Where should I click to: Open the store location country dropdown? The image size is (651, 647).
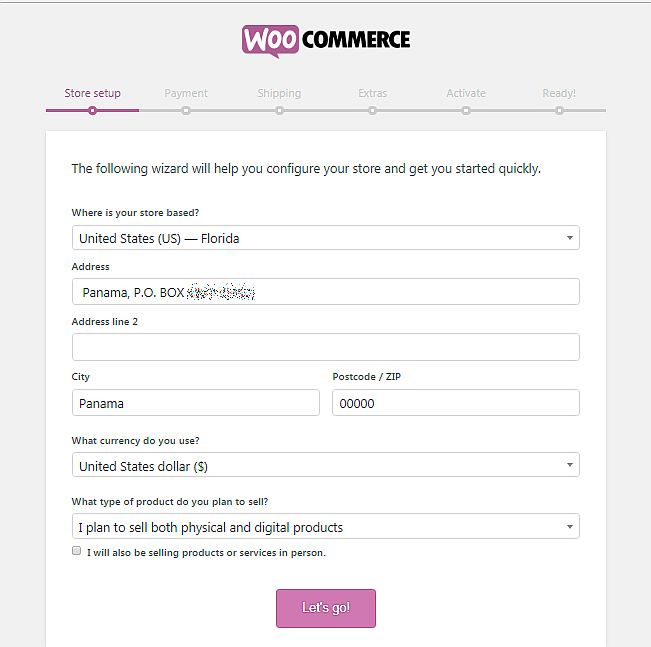click(326, 238)
